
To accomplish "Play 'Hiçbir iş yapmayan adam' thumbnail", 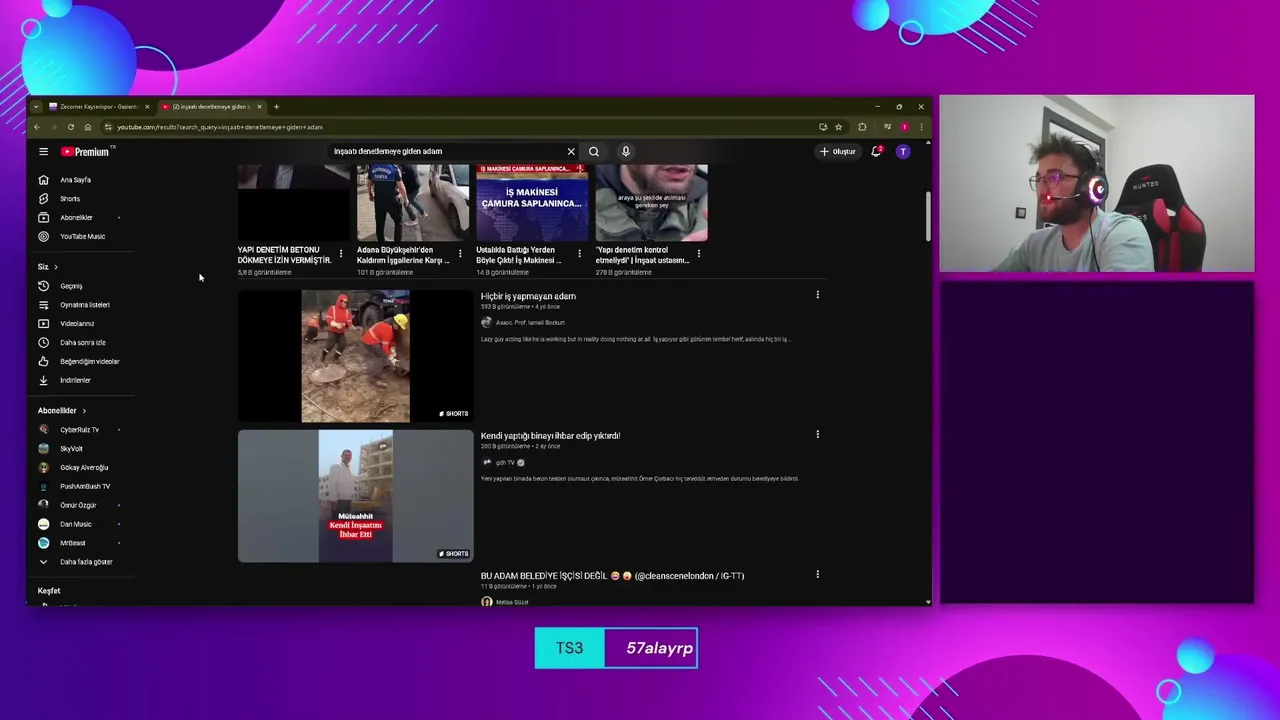I will (355, 357).
